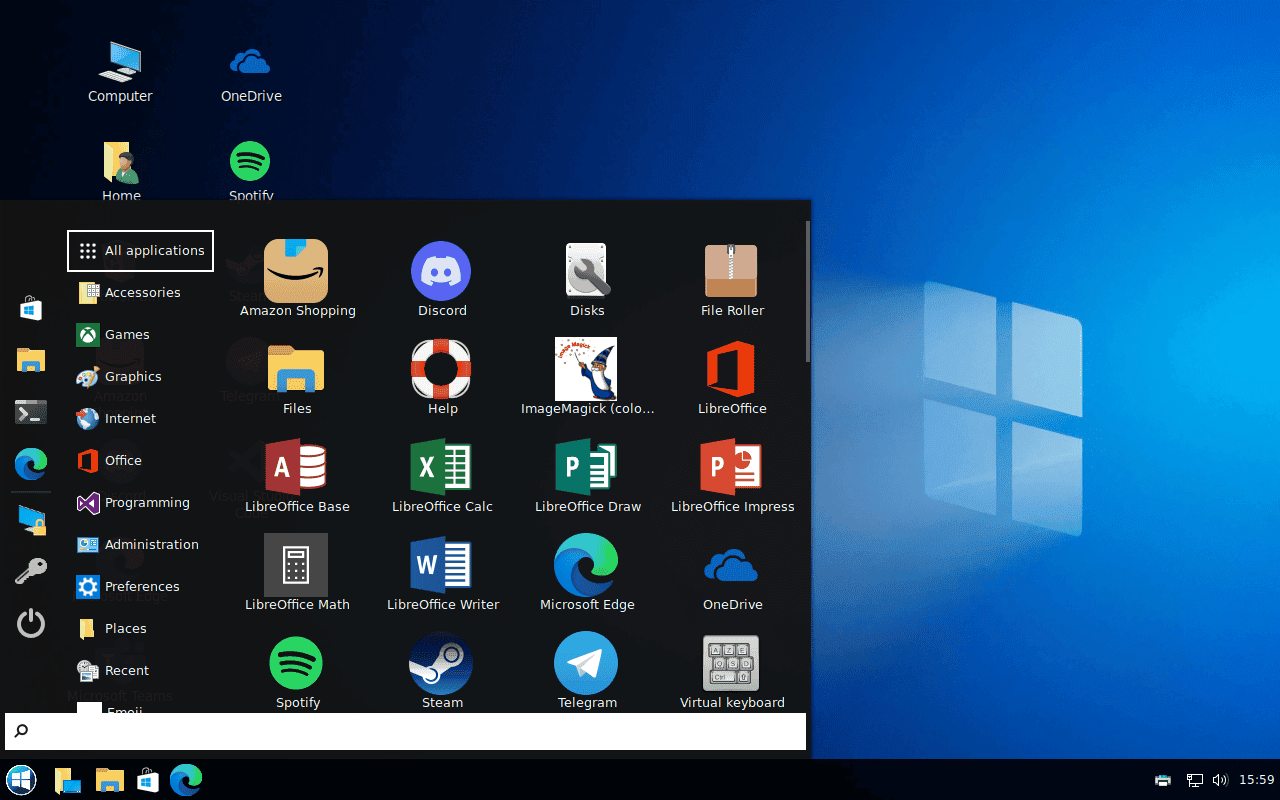Open the folder icon on the taskbar

(109, 780)
